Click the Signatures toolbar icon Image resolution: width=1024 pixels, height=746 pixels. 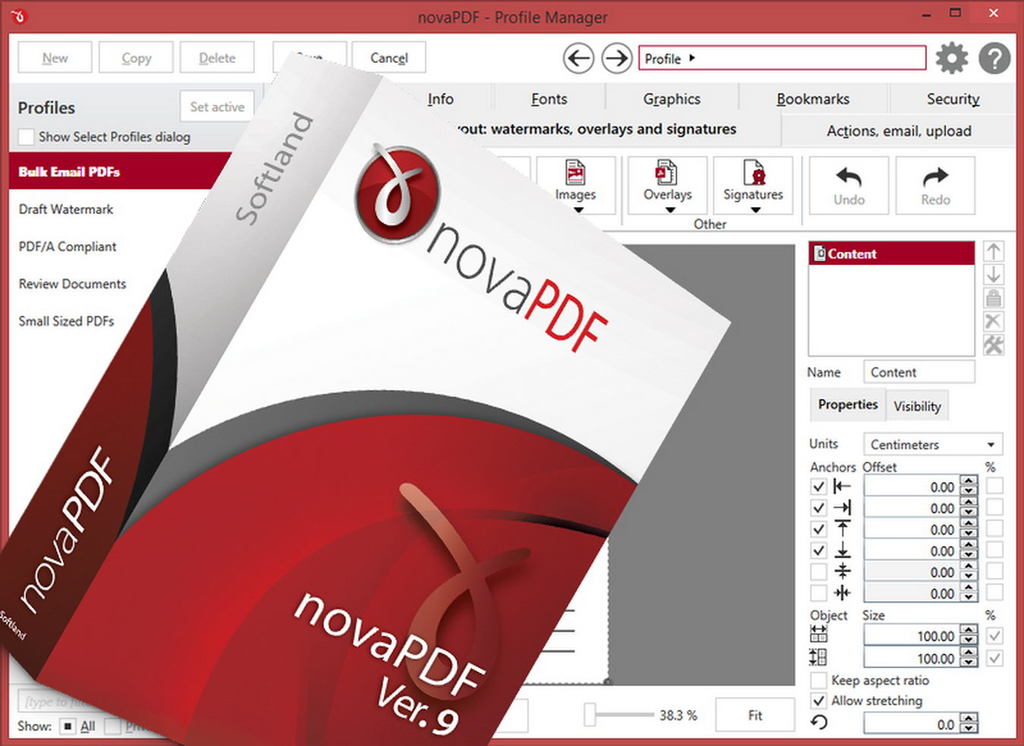pos(754,173)
